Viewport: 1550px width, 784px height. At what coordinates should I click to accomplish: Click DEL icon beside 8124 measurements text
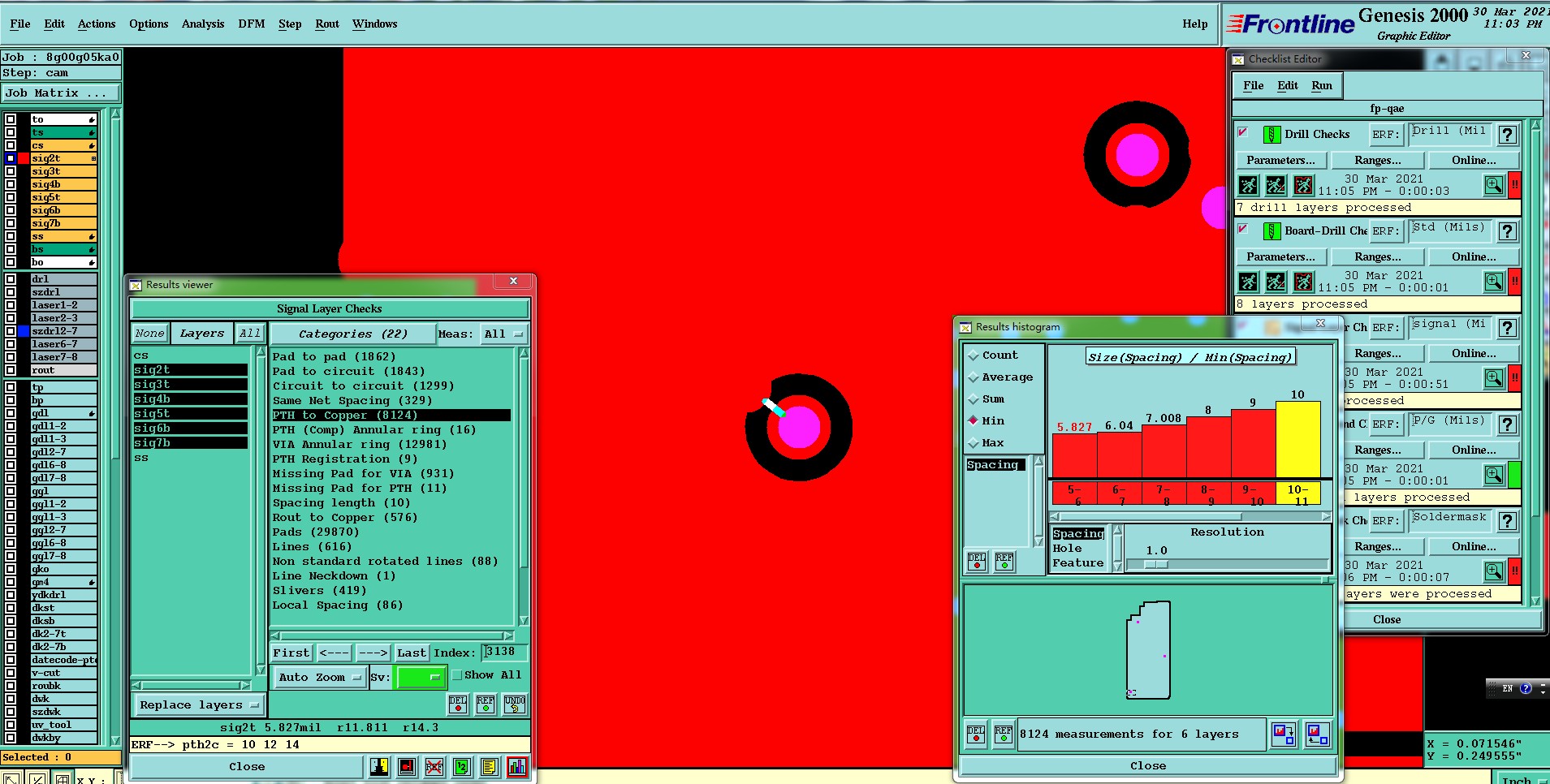tap(976, 734)
